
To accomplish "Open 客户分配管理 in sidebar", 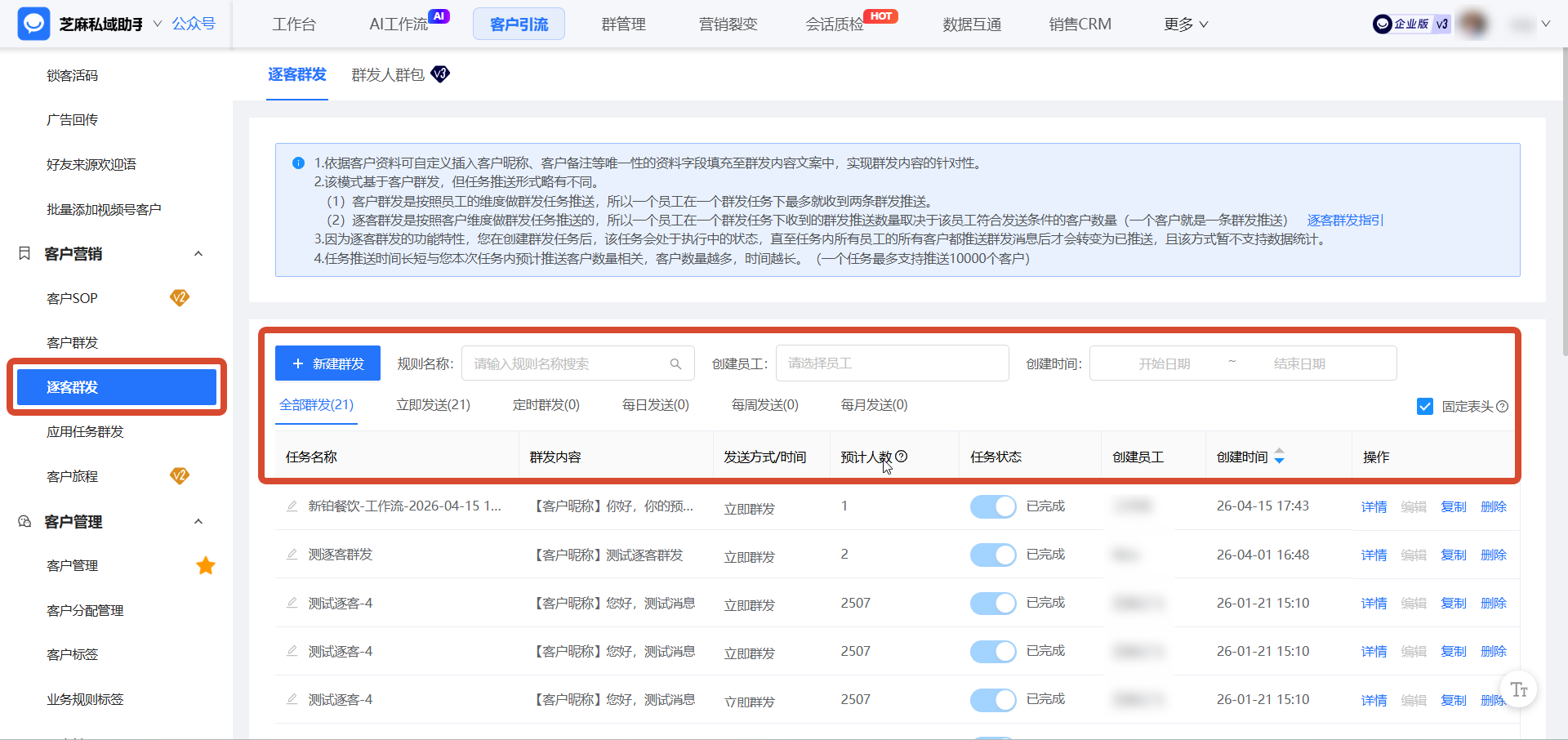I will click(x=85, y=610).
